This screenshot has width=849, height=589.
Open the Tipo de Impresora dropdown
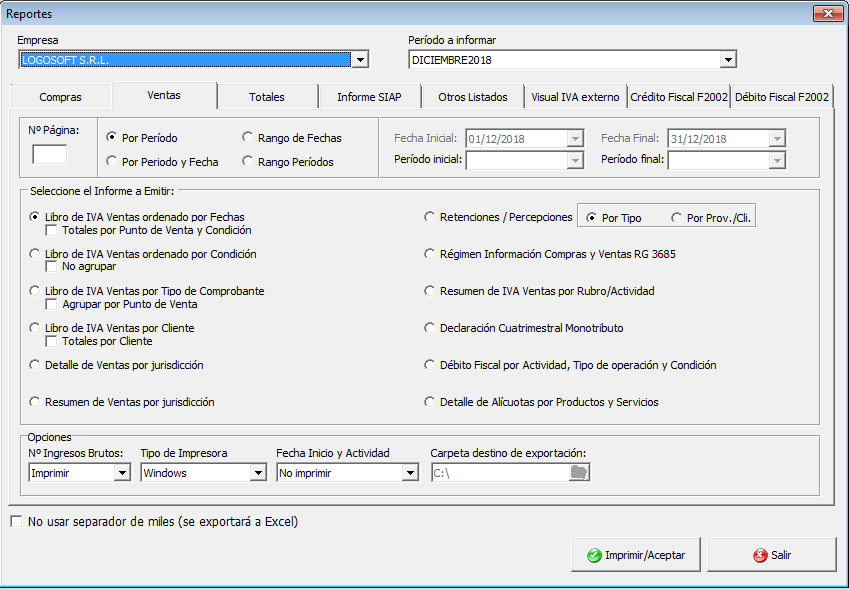point(256,473)
